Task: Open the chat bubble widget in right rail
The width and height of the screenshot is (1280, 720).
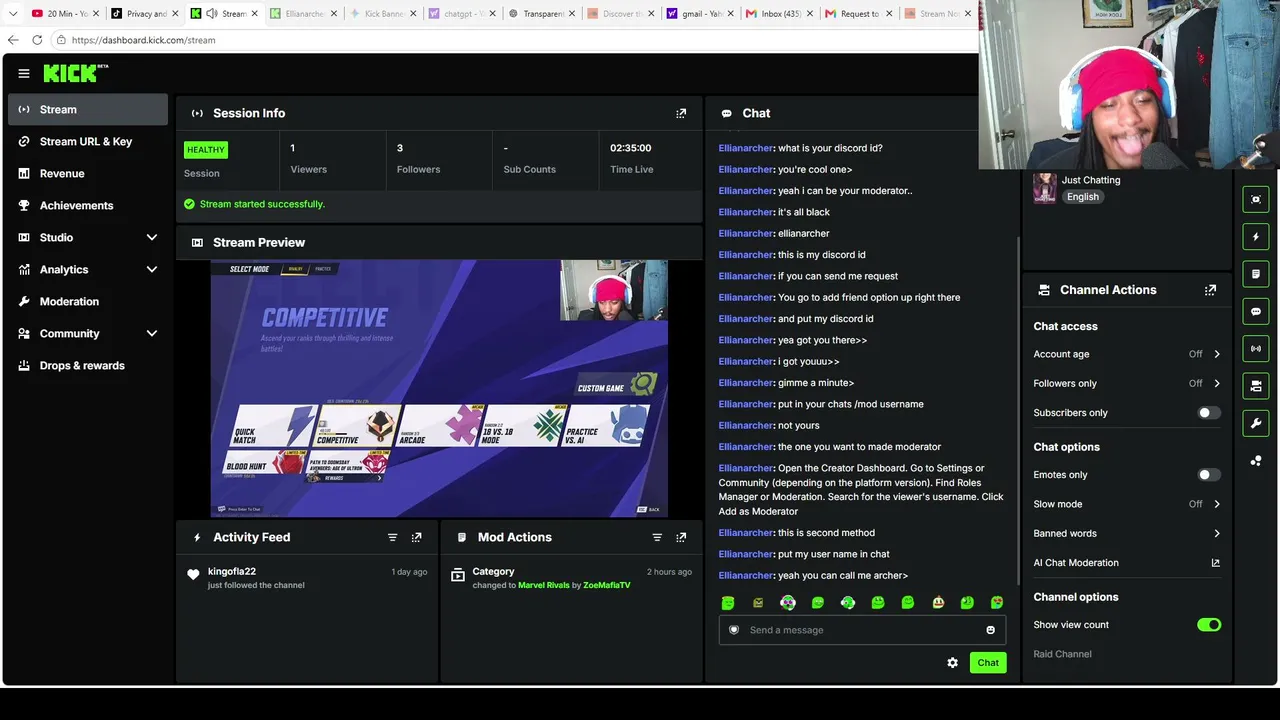Action: [x=1256, y=311]
